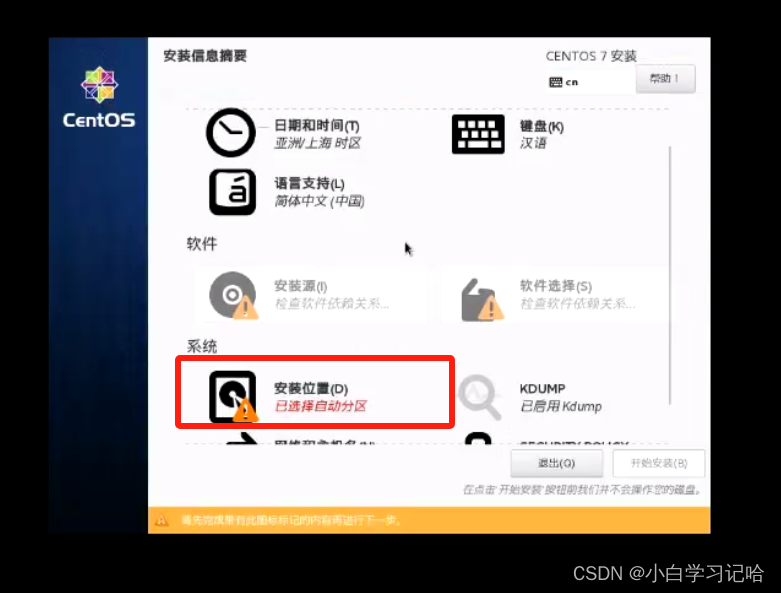Open the Installation Destination disk icon
The height and width of the screenshot is (593, 781).
(x=233, y=397)
